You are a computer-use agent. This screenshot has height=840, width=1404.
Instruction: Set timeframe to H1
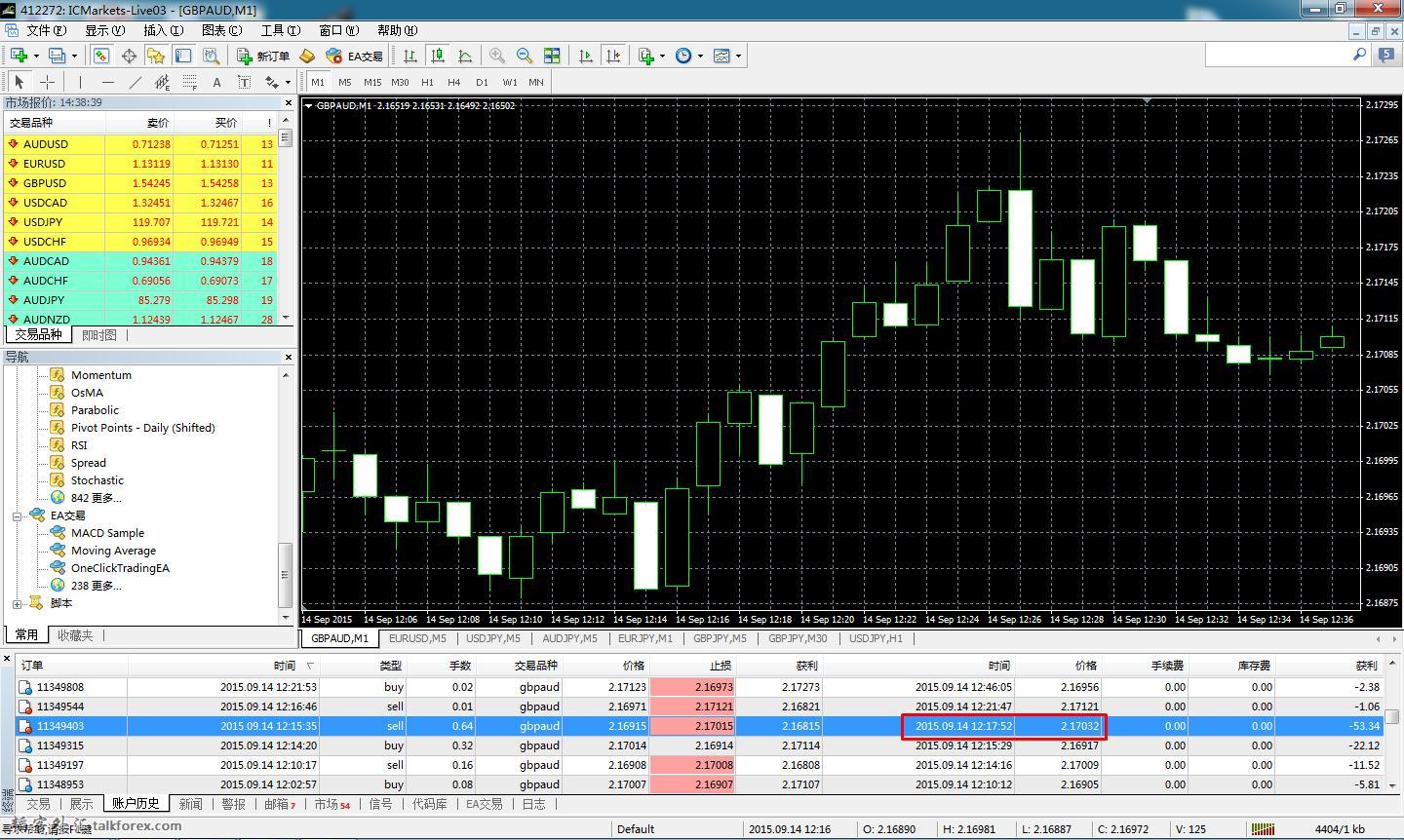point(427,82)
